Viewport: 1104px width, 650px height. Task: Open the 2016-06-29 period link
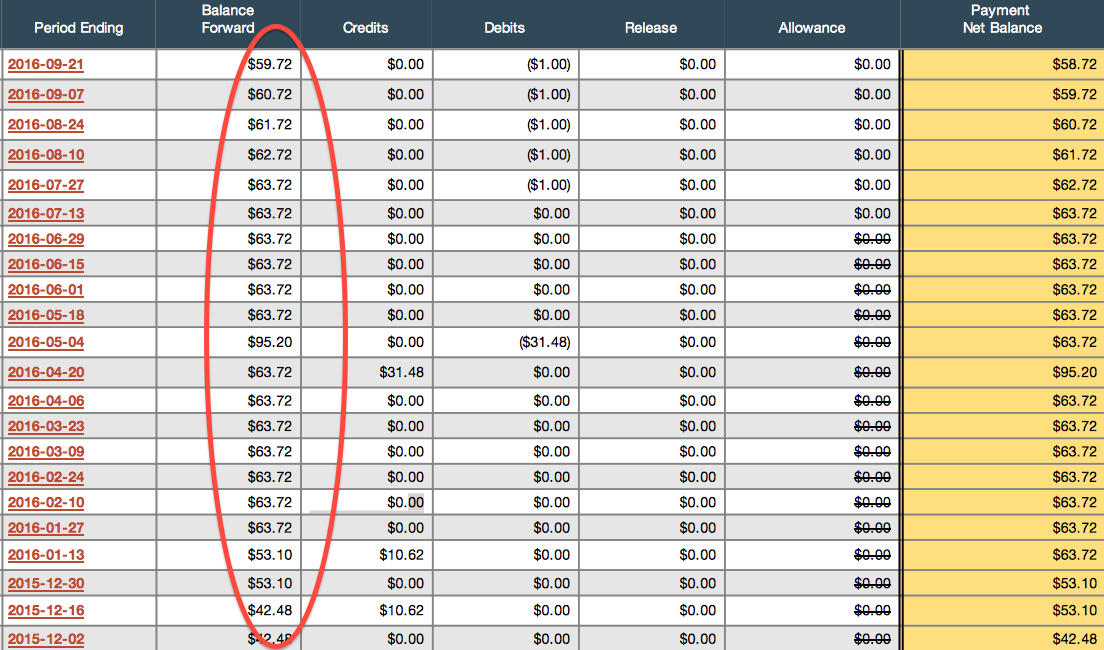pos(46,239)
